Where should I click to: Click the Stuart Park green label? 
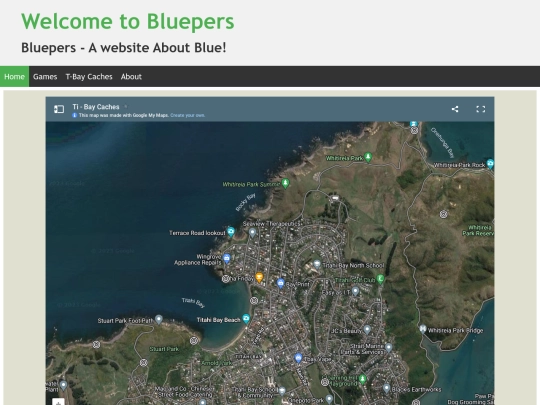(164, 349)
